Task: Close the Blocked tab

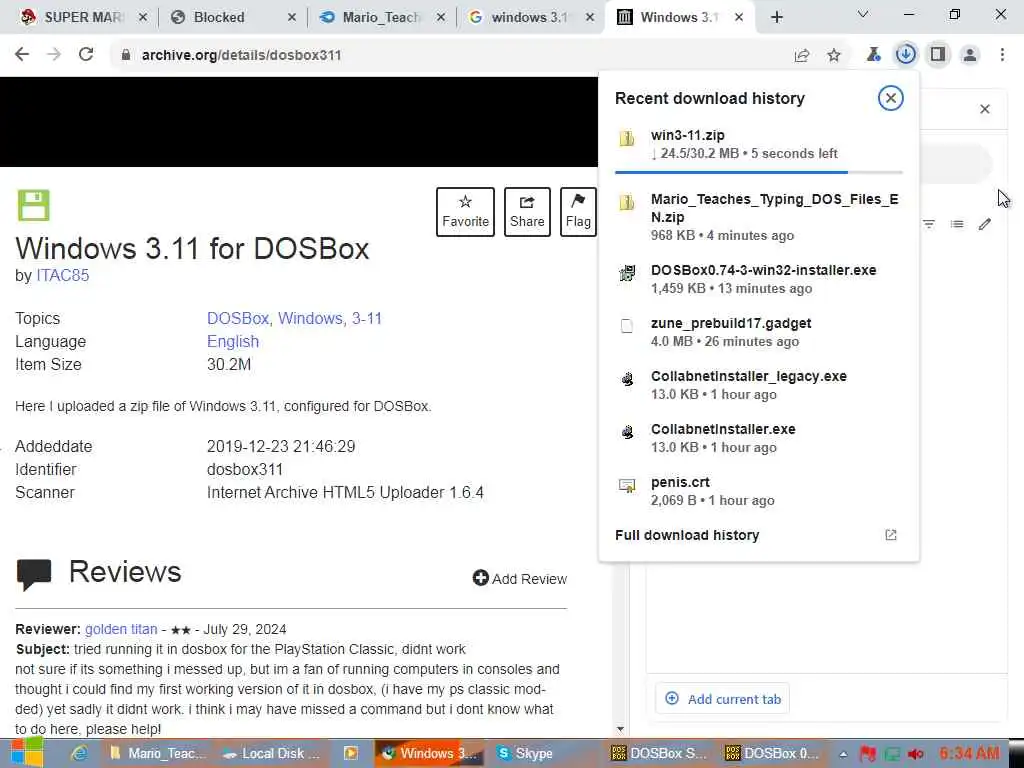Action: pyautogui.click(x=292, y=18)
